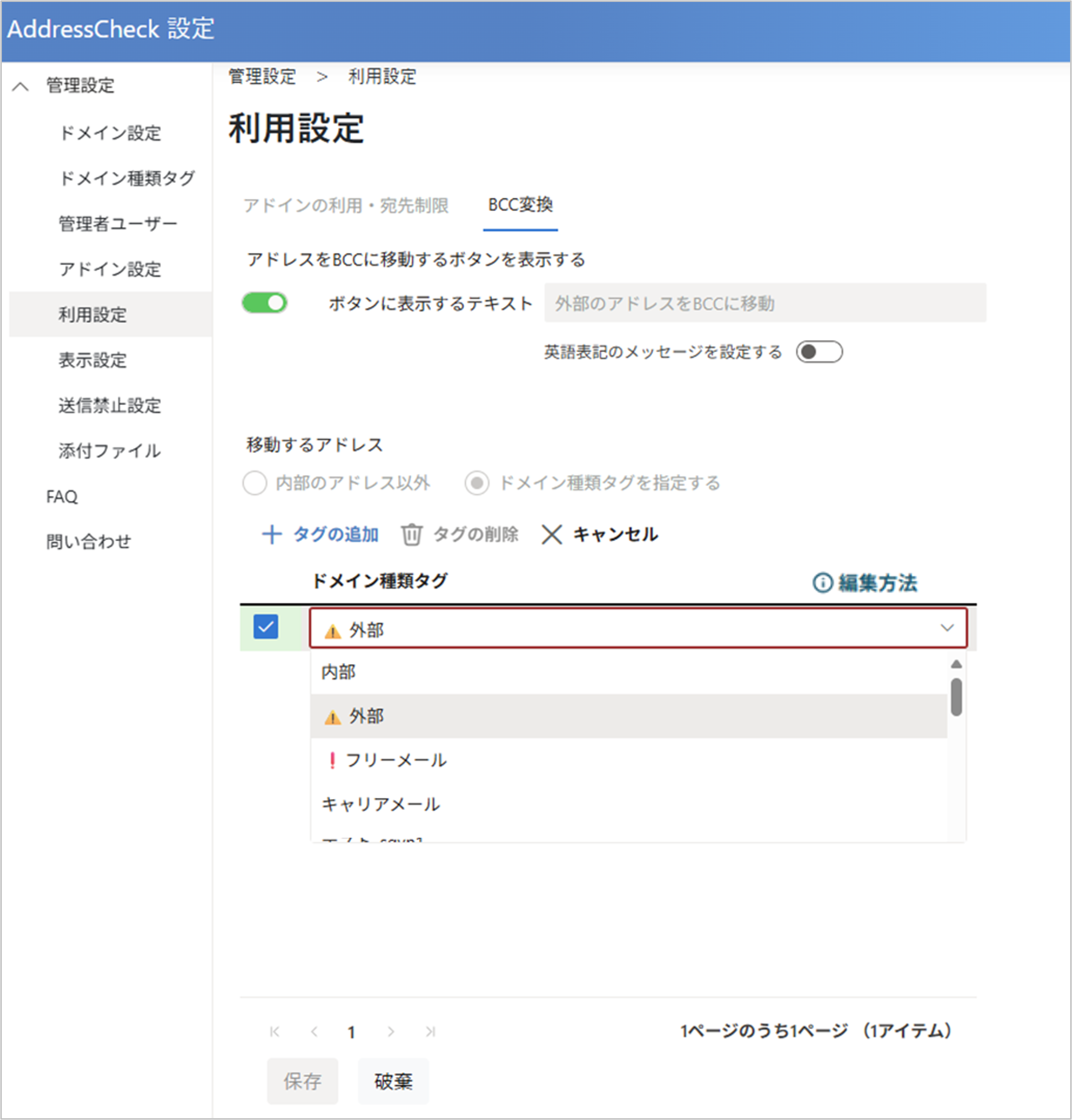The height and width of the screenshot is (1120, 1072).
Task: Choose フリーメール from dropdown list
Action: (396, 760)
